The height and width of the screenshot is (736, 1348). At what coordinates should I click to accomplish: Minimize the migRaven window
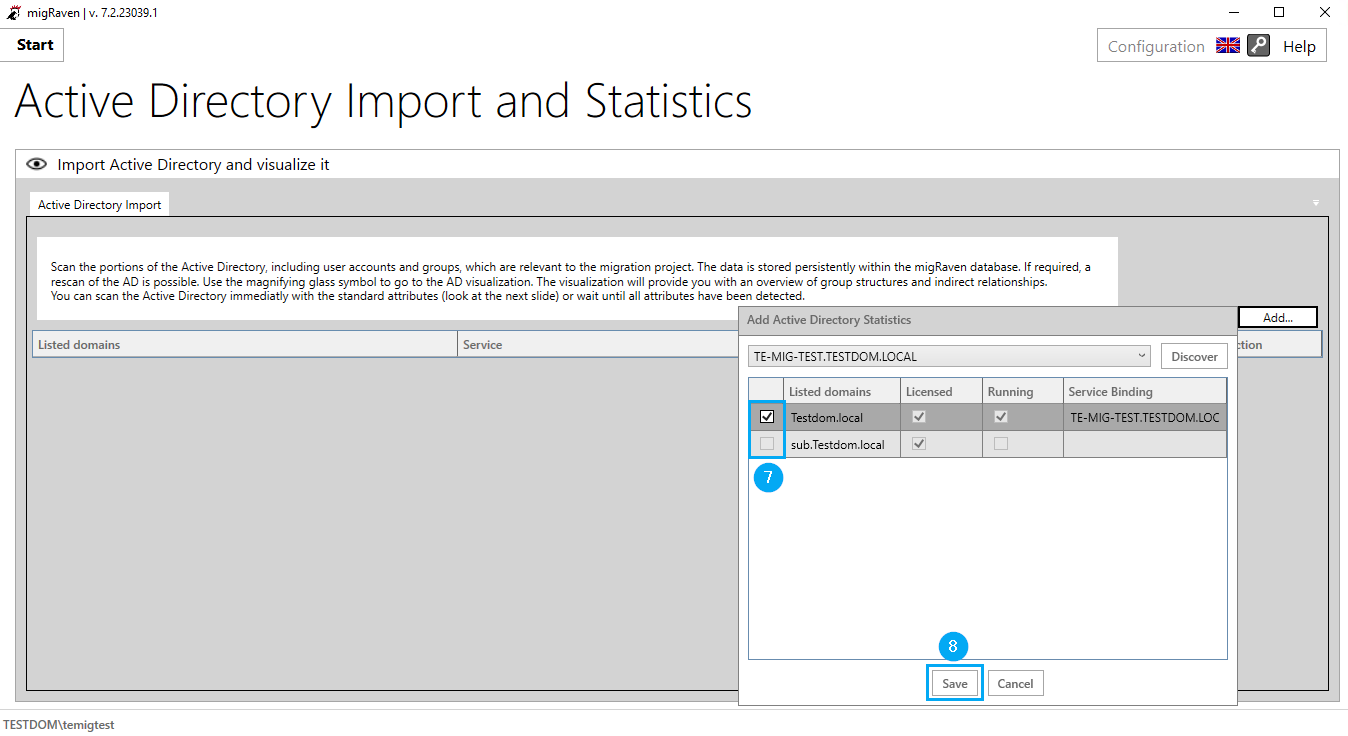[x=1233, y=13]
